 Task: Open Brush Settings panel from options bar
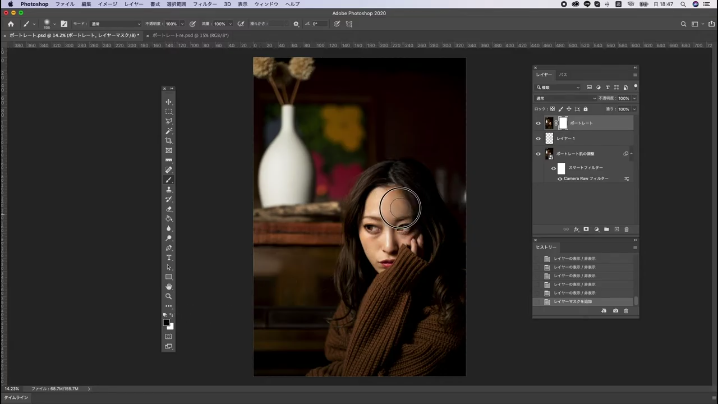click(x=64, y=24)
